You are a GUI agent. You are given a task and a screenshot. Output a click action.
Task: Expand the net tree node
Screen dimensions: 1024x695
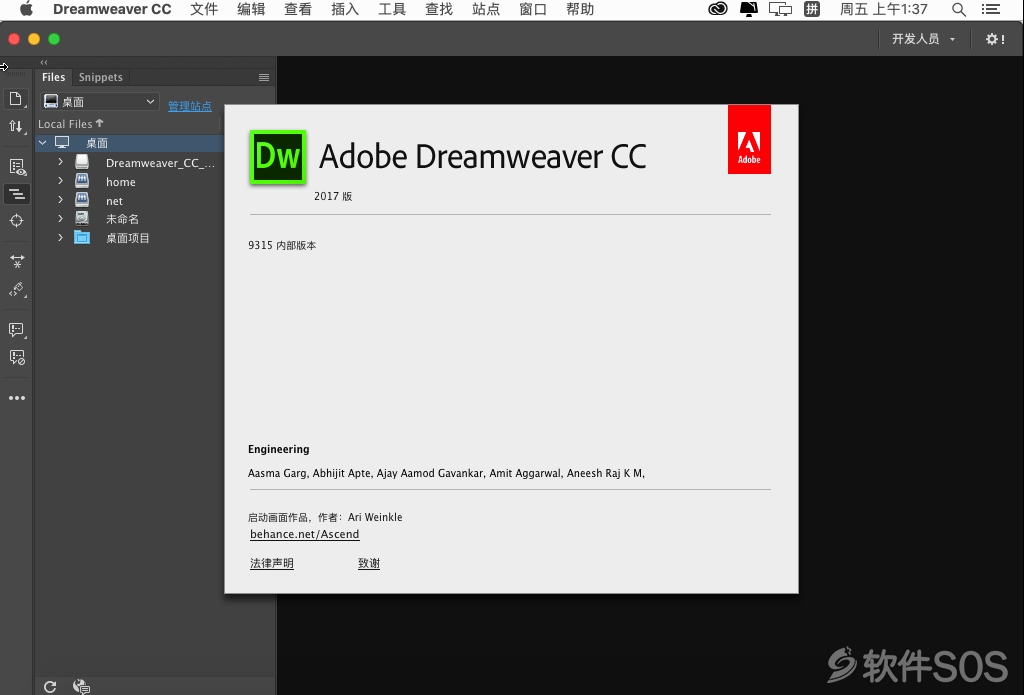point(60,199)
